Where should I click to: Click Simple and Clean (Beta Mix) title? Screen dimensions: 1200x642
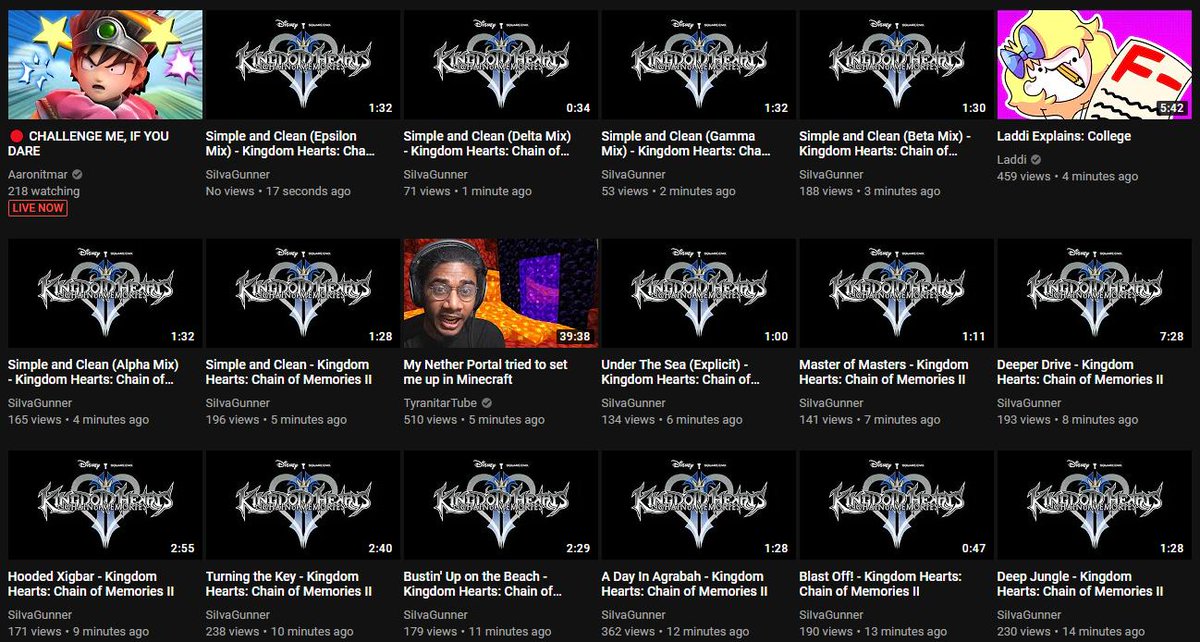coord(884,143)
